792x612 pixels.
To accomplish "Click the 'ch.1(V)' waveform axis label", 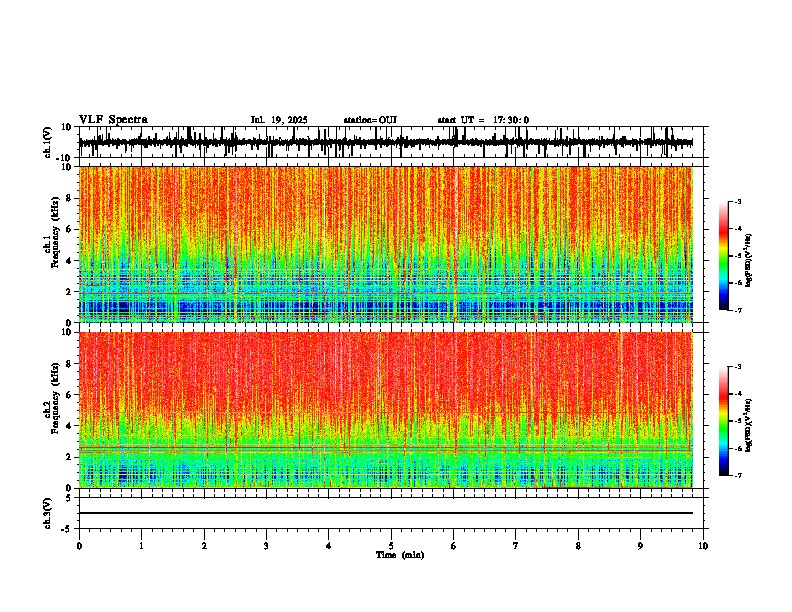I will coord(48,142).
